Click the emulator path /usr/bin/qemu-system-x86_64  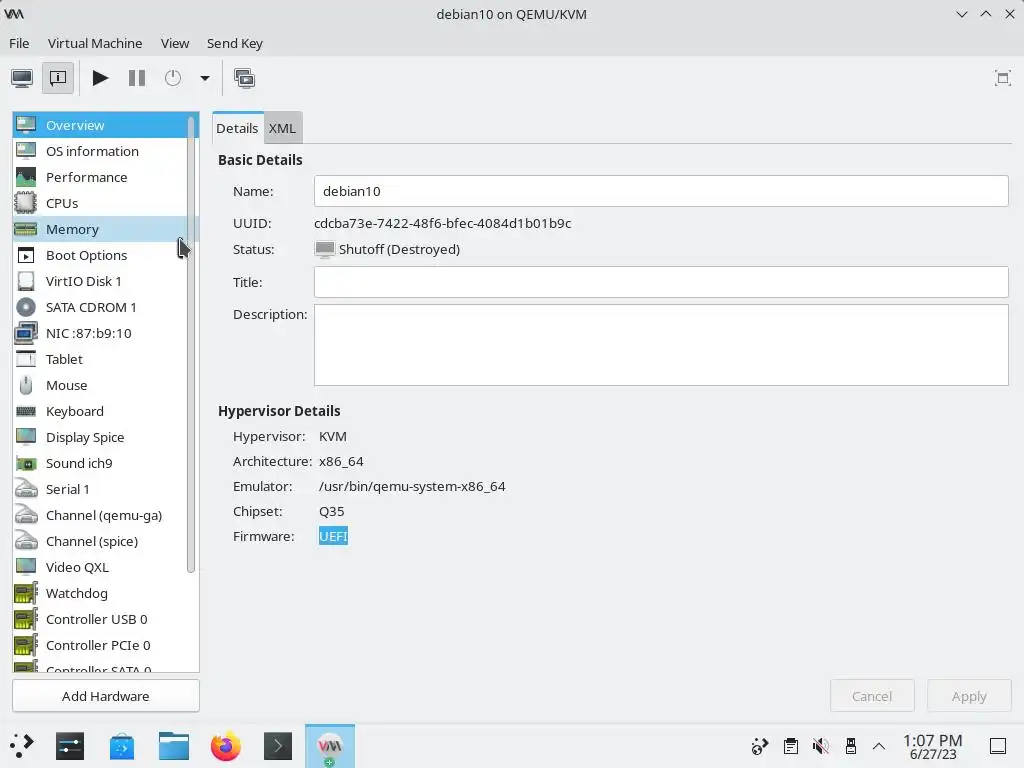[x=412, y=487]
